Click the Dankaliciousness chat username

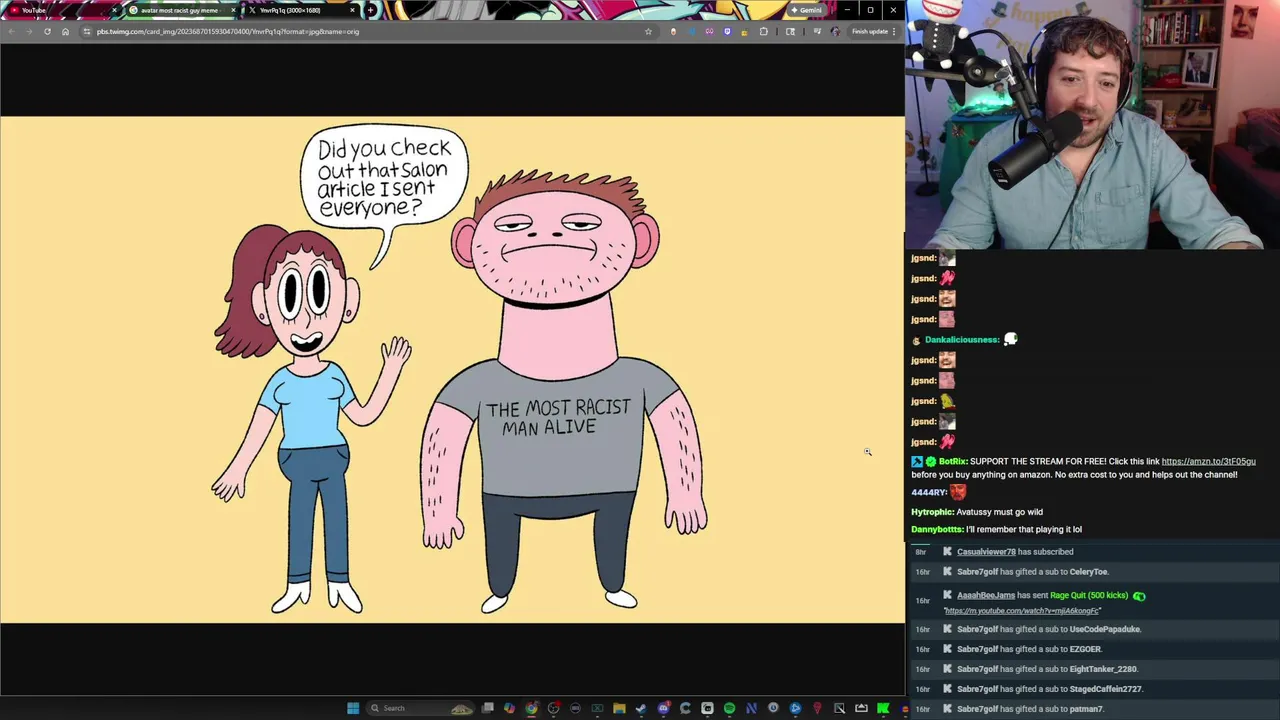[962, 340]
